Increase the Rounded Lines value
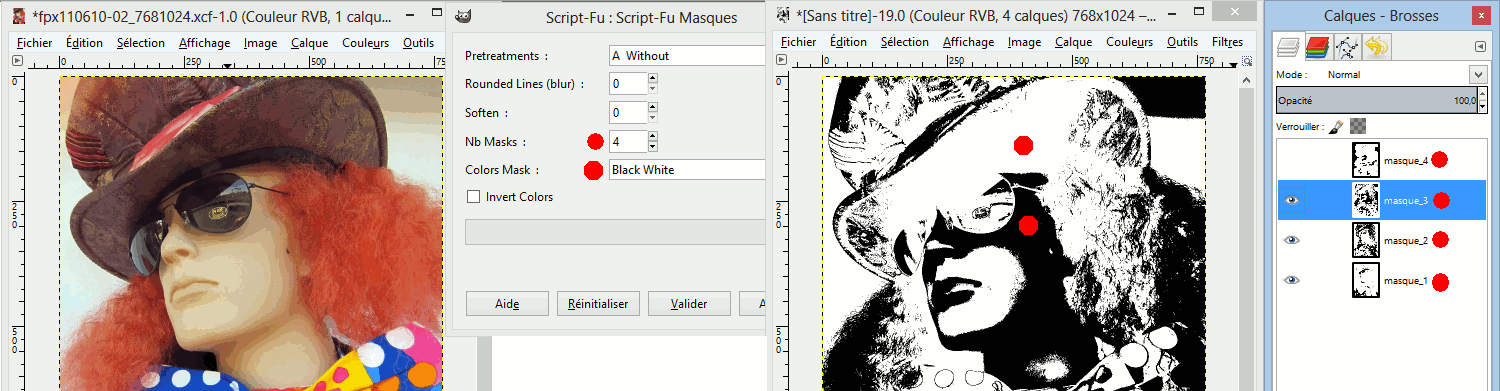Screen dimensions: 1500x391 652,79
